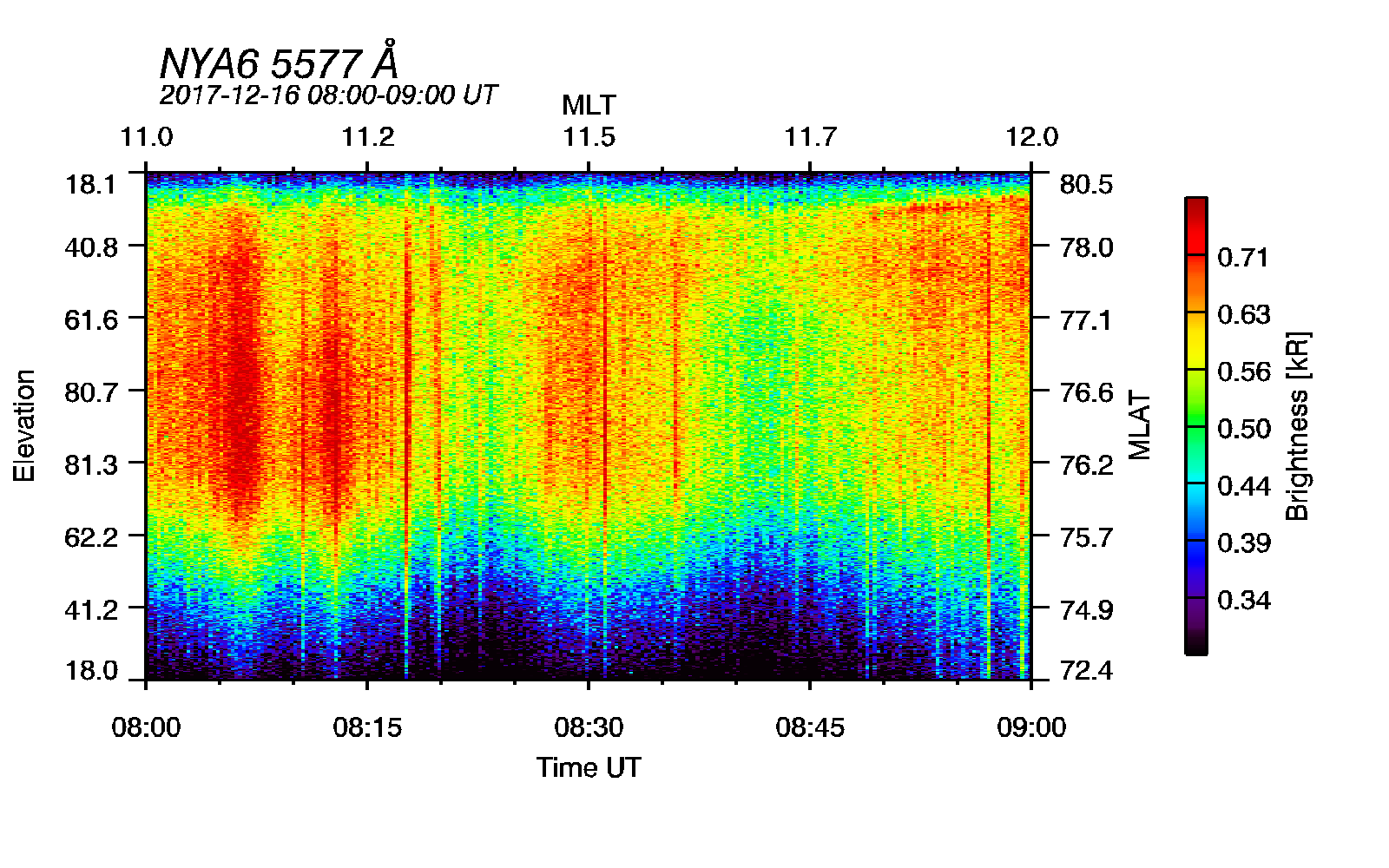Click the 'Elevation' axis label
This screenshot has height=868, width=1389.
pyautogui.click(x=24, y=425)
